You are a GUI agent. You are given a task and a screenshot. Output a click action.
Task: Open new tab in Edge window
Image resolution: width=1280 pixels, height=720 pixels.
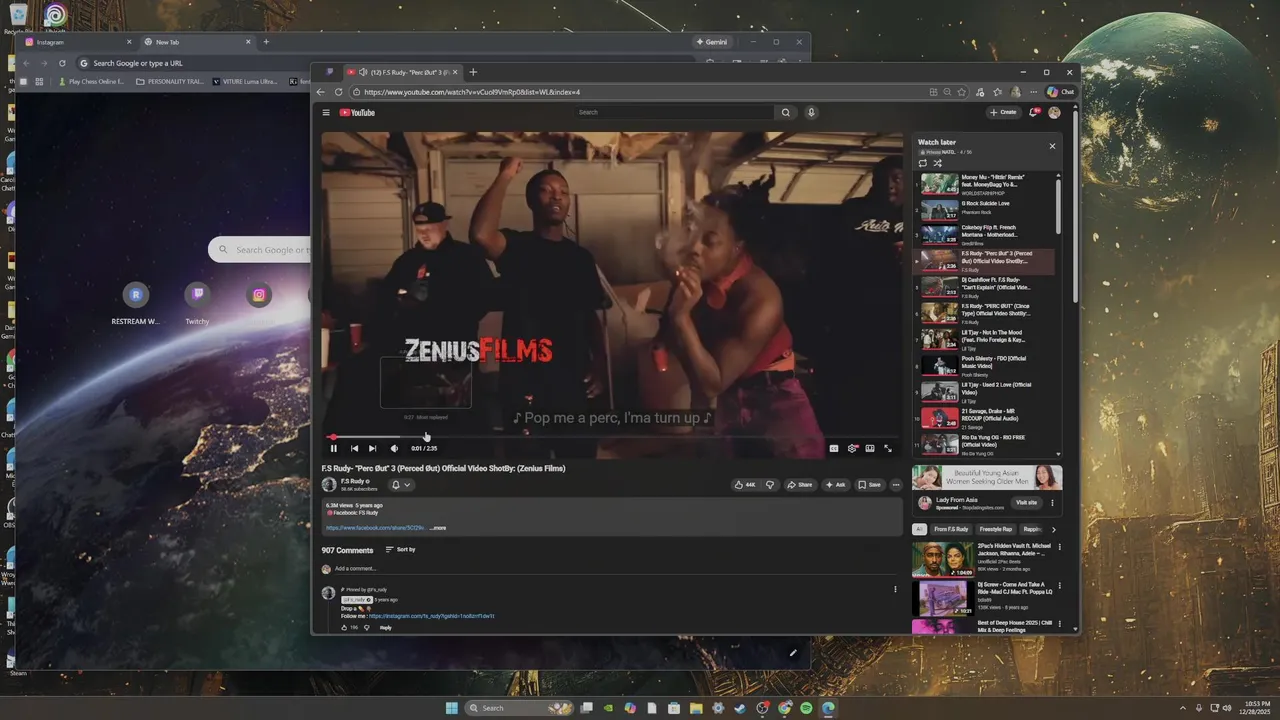pos(473,72)
